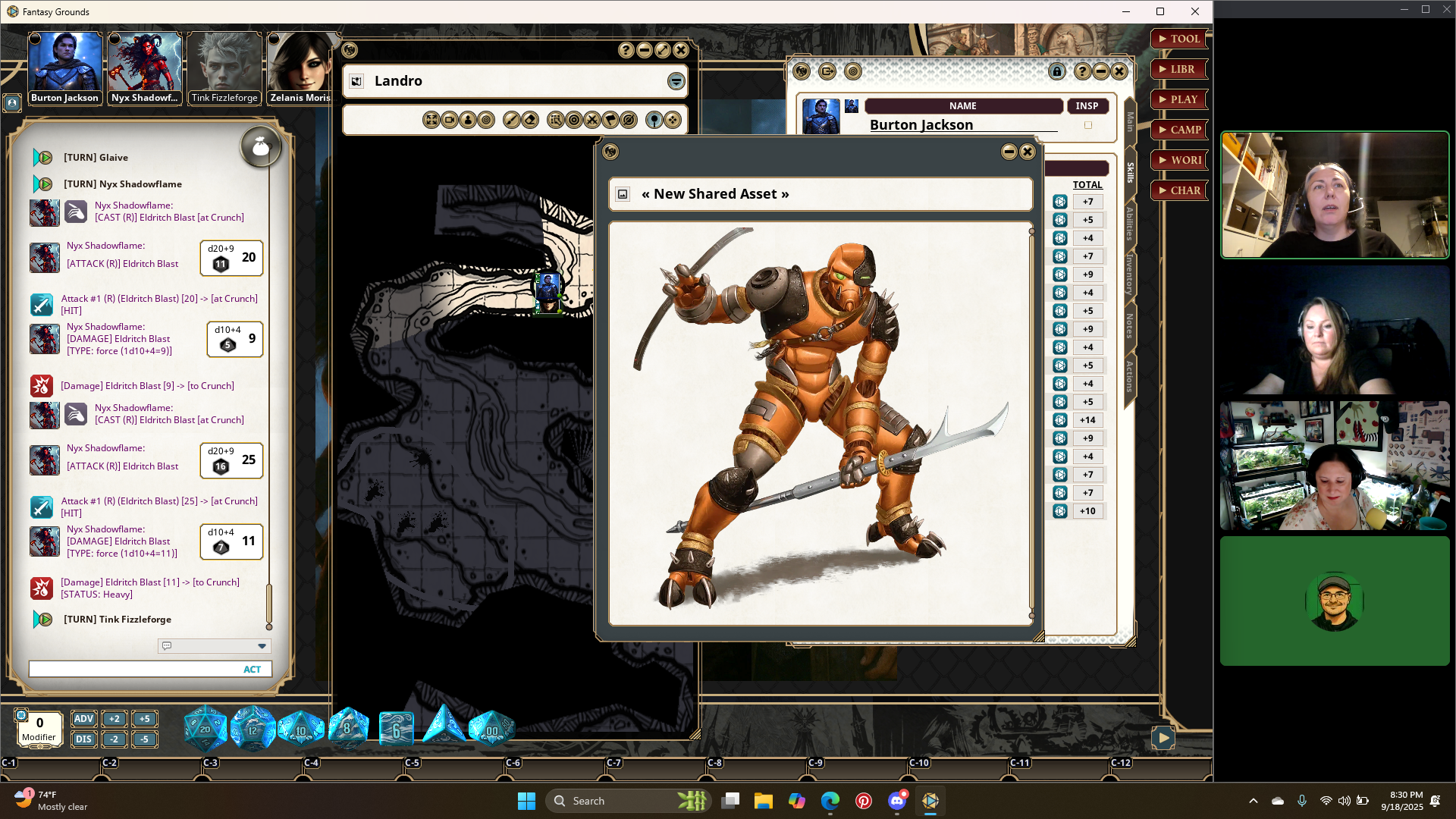Click the d20 dice icon
The height and width of the screenshot is (819, 1456).
pyautogui.click(x=205, y=729)
